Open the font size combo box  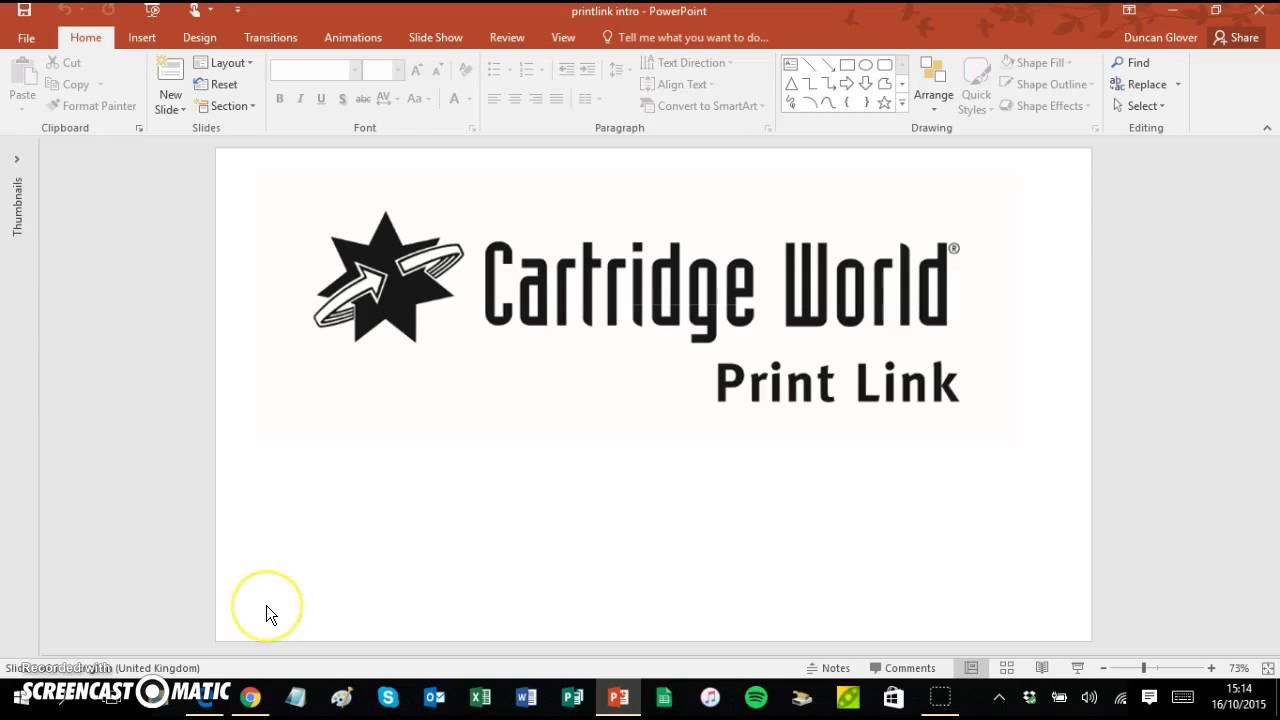click(x=383, y=70)
